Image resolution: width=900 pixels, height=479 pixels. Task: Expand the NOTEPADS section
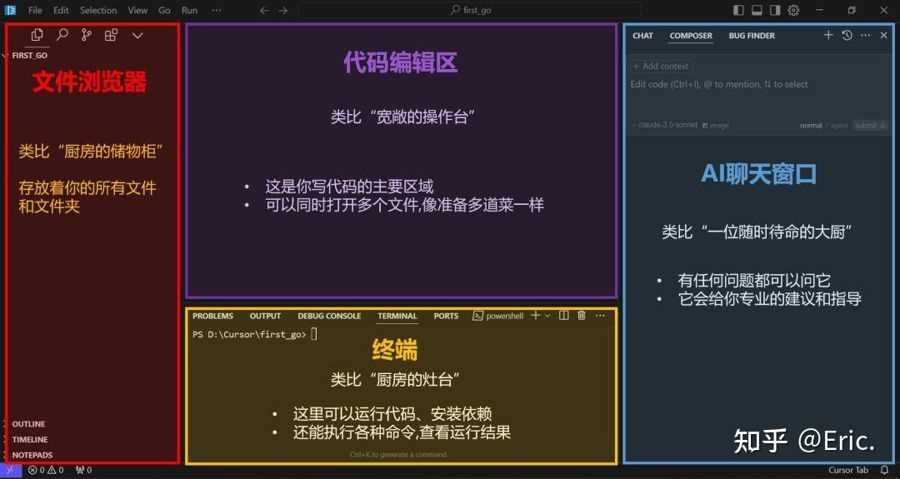tap(32, 455)
